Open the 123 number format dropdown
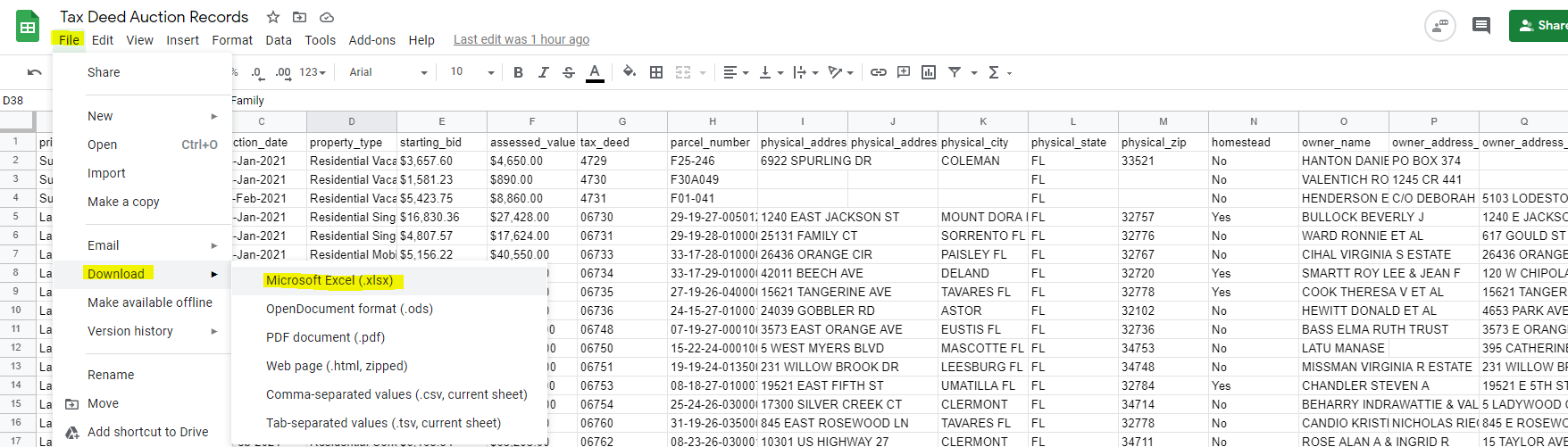 click(x=313, y=72)
